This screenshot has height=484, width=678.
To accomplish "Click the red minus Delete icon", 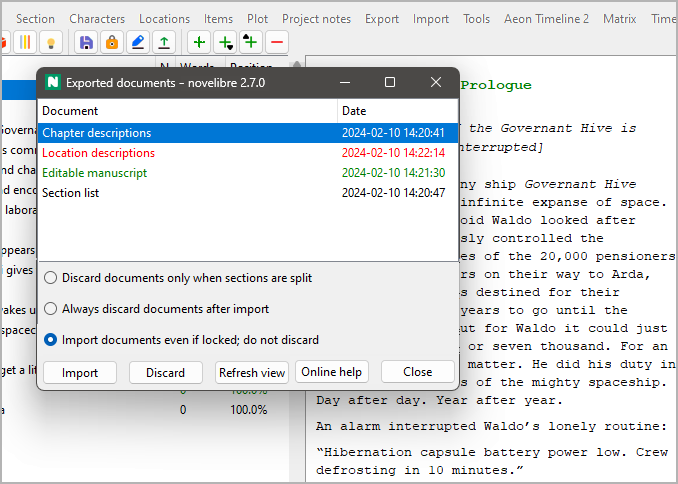I will (277, 42).
